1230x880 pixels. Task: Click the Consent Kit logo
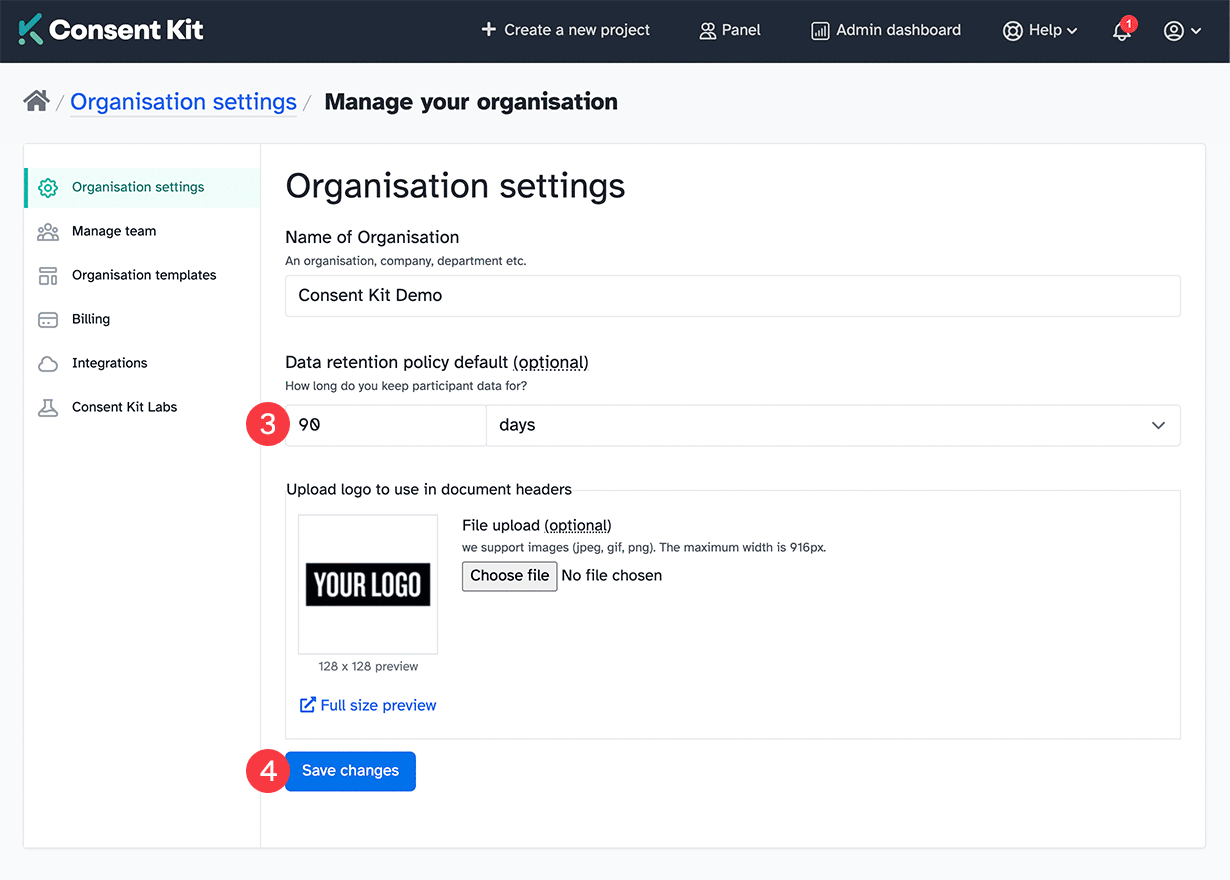click(111, 30)
